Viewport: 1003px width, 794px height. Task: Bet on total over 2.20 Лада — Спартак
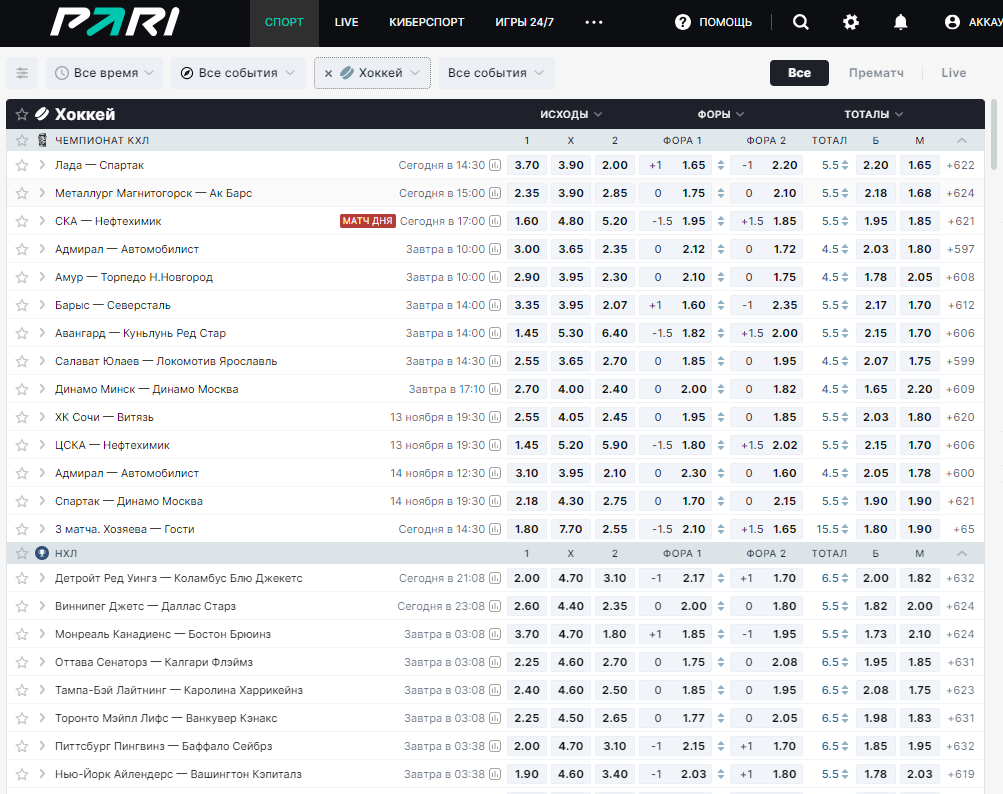(x=875, y=165)
